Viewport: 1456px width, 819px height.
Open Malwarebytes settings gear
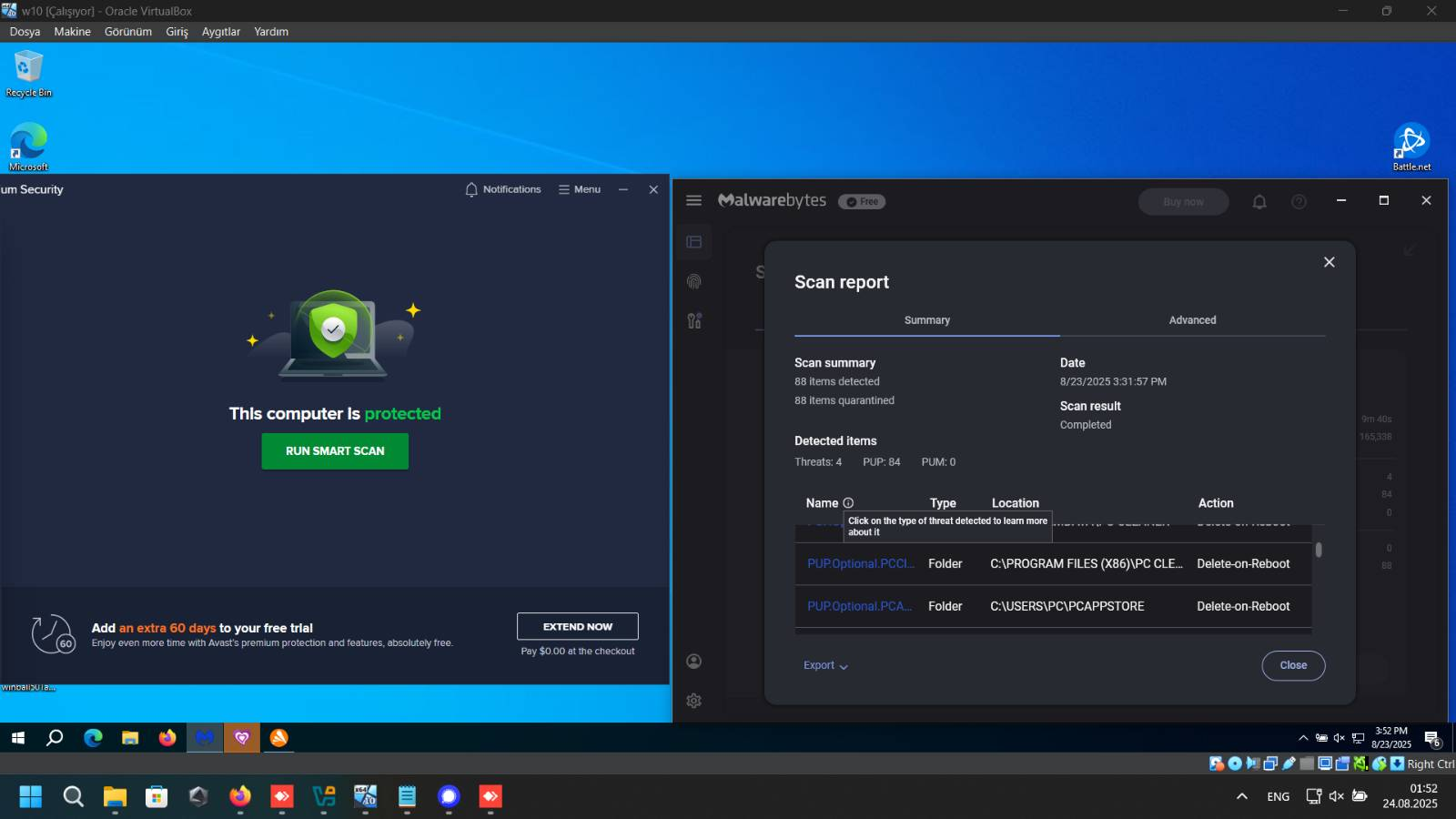pyautogui.click(x=694, y=701)
